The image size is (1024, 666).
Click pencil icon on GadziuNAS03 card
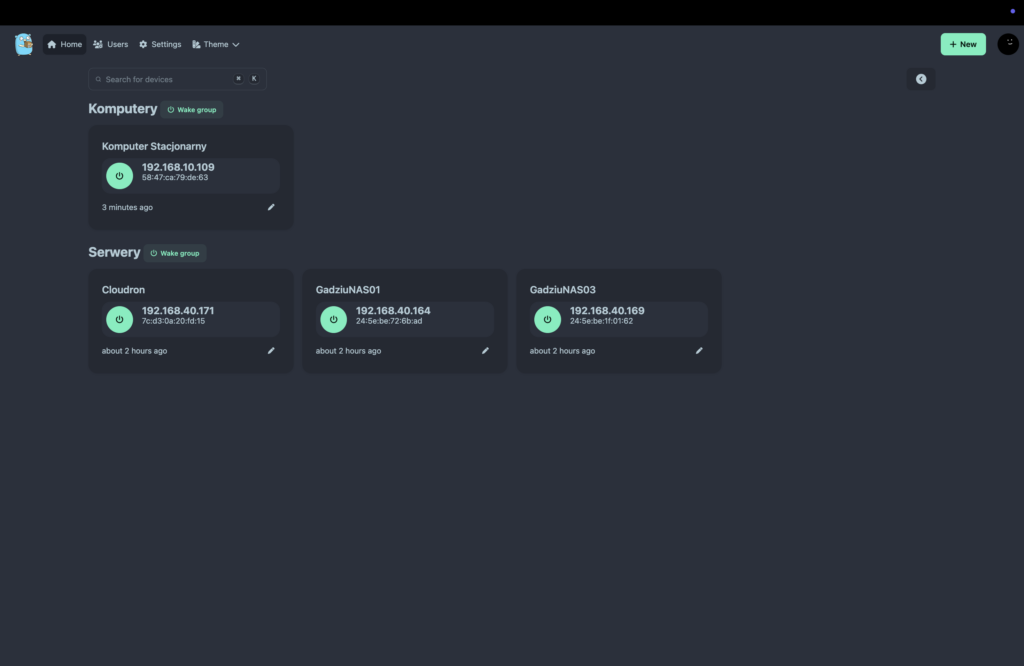pos(699,351)
